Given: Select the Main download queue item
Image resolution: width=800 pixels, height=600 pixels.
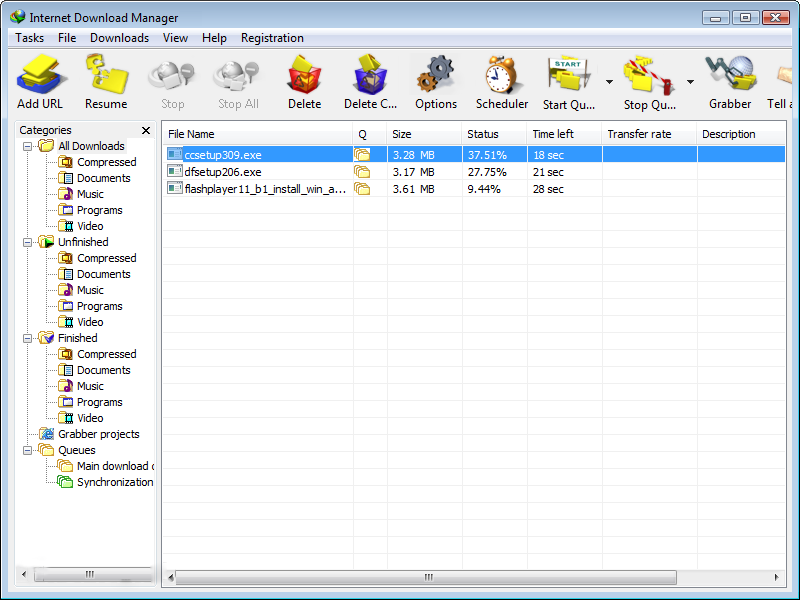Looking at the screenshot, I should [x=115, y=466].
